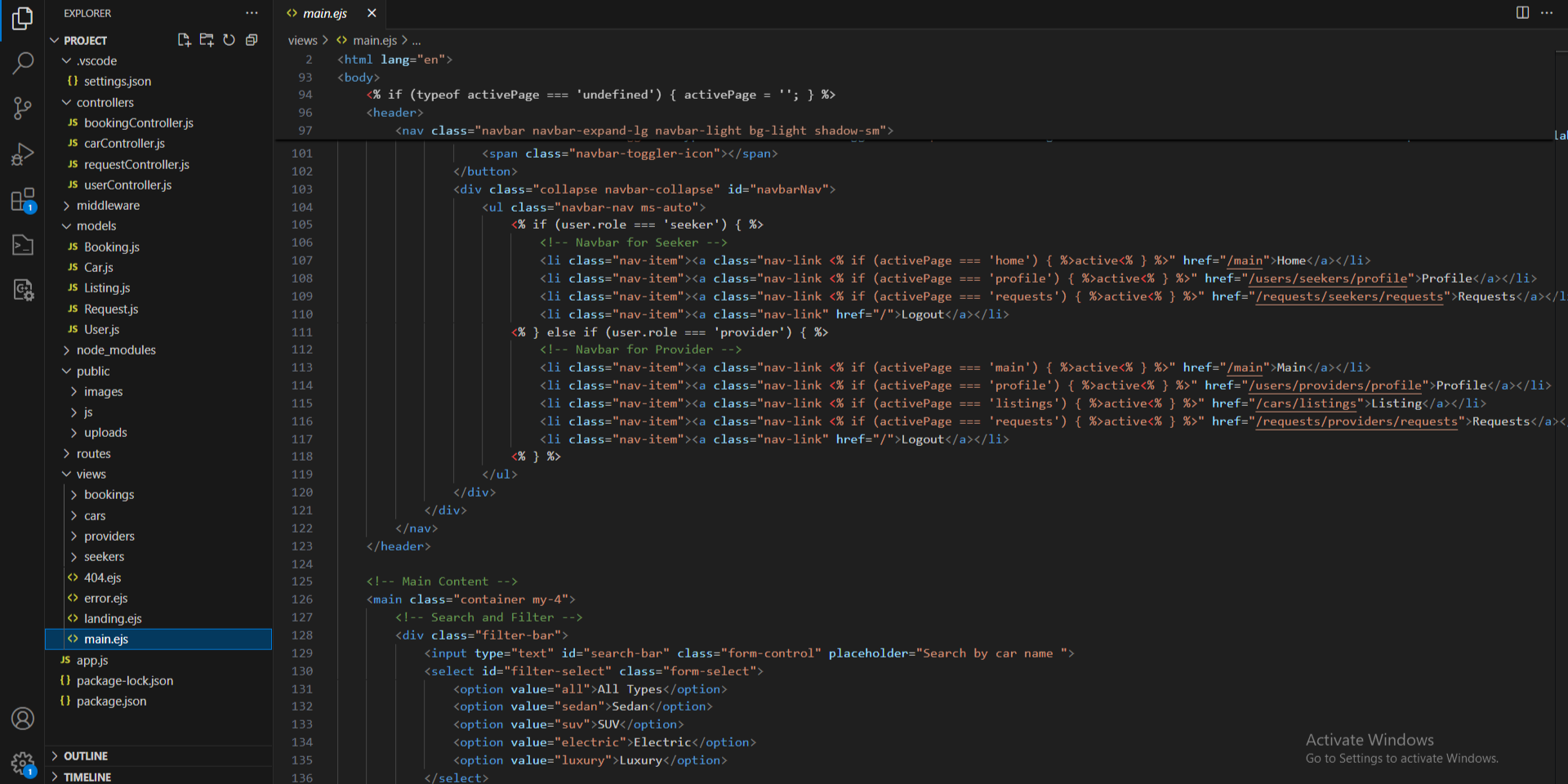Image resolution: width=1568 pixels, height=784 pixels.
Task: Open the Accounts icon in activity bar
Action: coord(23,719)
